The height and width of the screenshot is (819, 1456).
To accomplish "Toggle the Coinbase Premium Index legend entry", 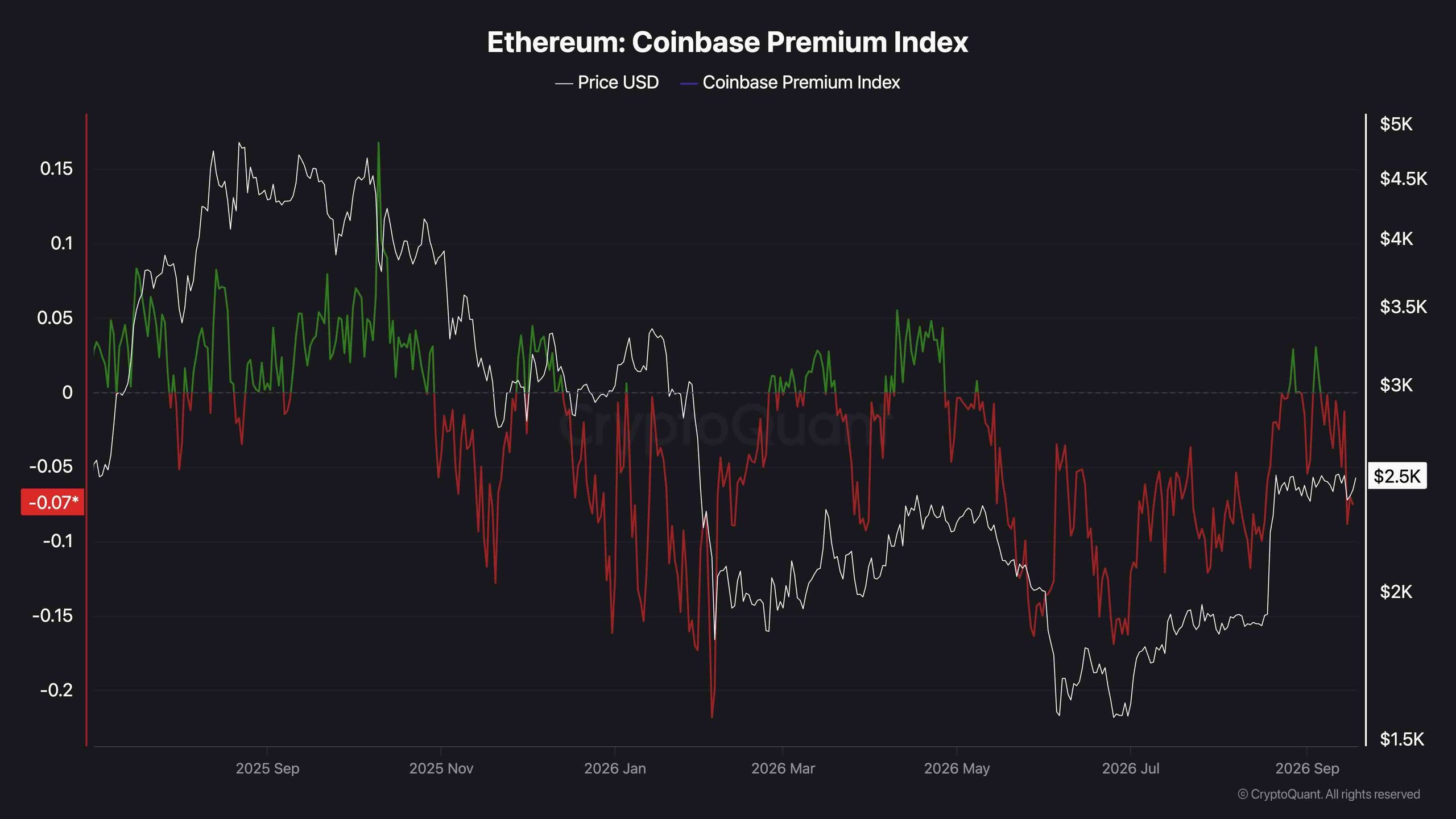I will coord(790,82).
